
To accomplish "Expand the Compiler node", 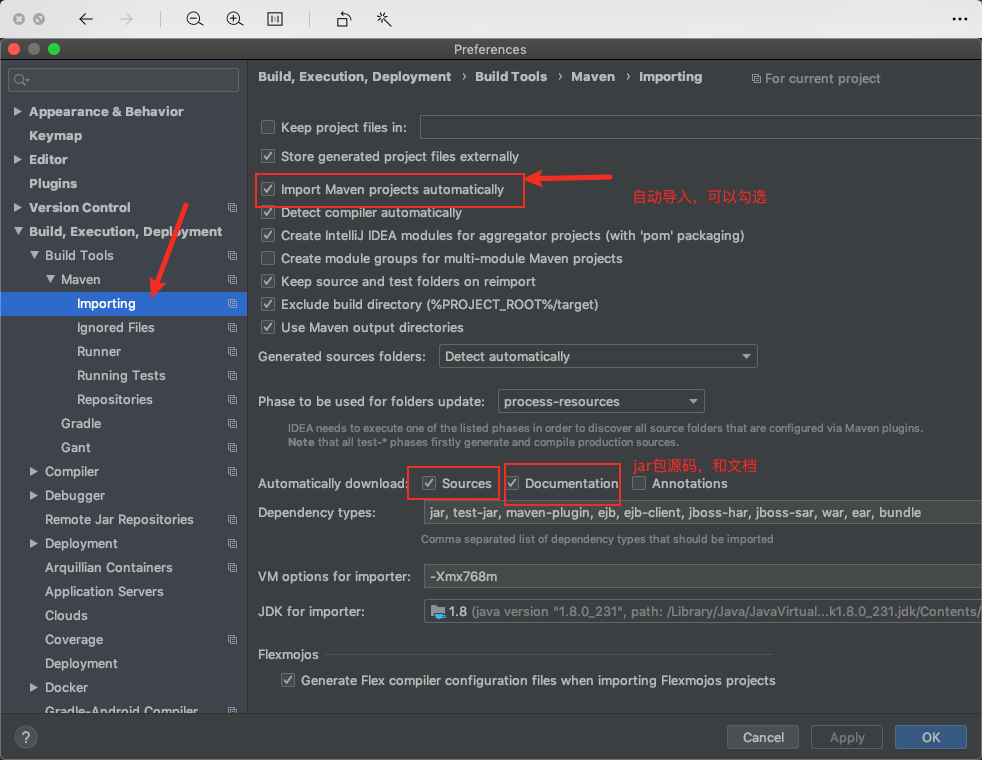I will point(34,471).
